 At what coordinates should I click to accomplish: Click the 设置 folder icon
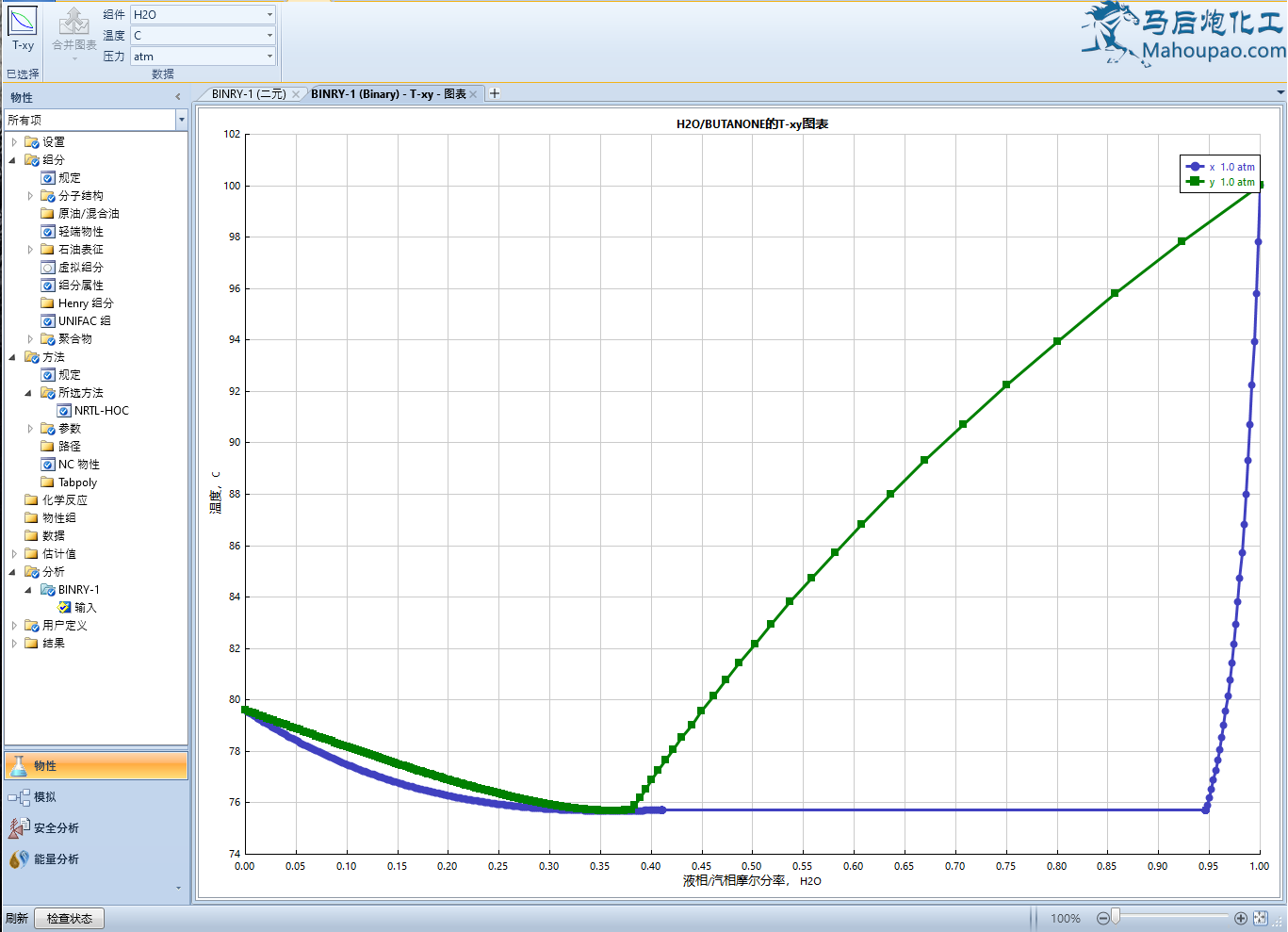point(32,142)
